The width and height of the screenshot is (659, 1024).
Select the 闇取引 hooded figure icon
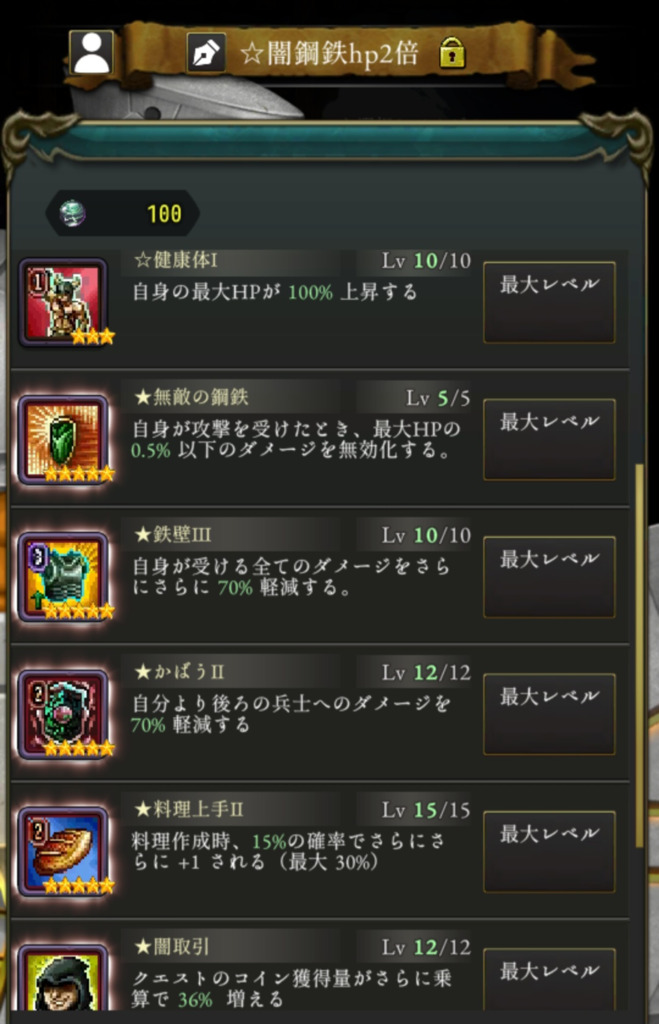point(64,978)
